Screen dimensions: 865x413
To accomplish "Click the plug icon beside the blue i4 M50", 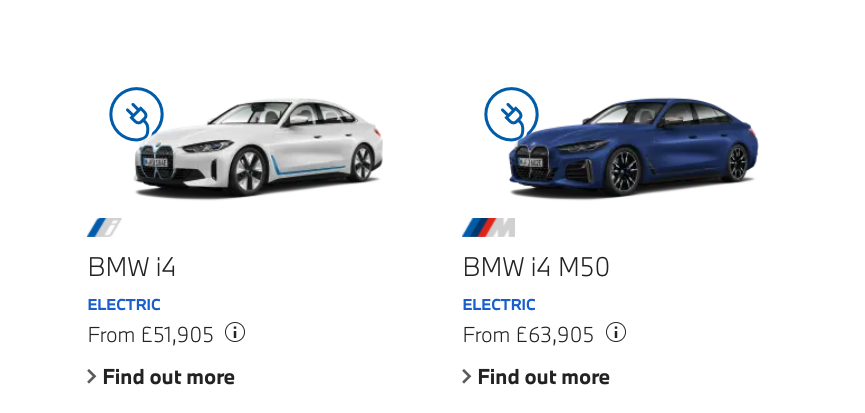I will click(x=511, y=114).
